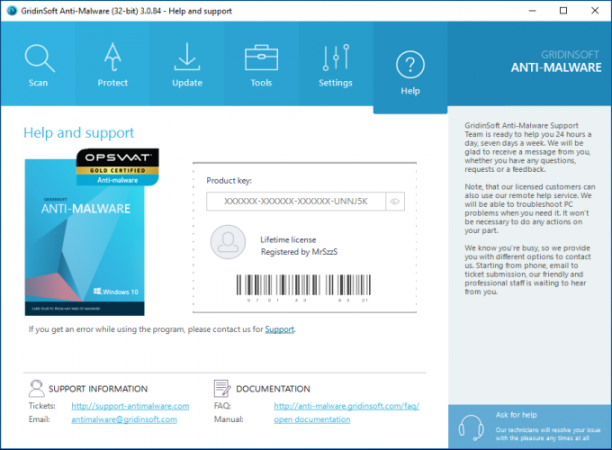The image size is (612, 450).
Task: Open the Scan tab magnifier icon
Action: click(x=39, y=58)
